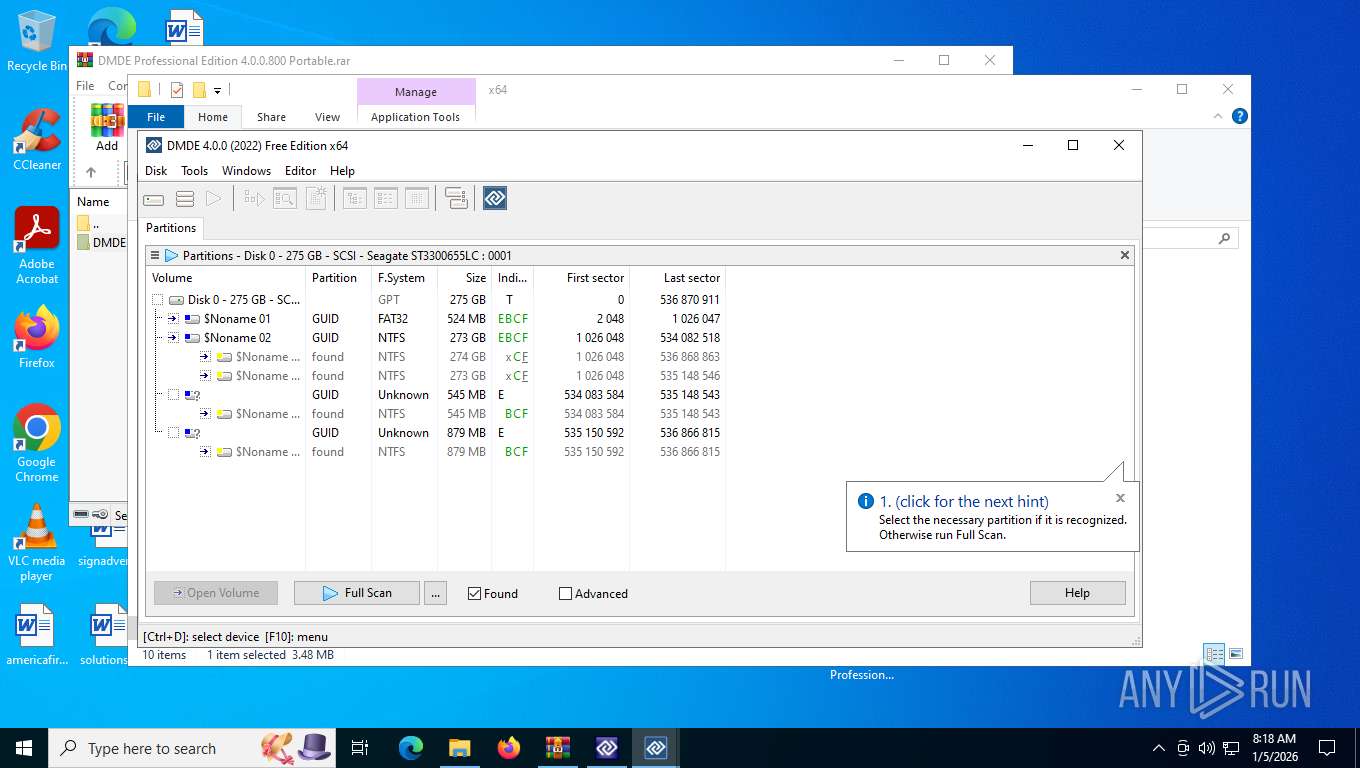
Task: Open the Tools menu
Action: 194,171
